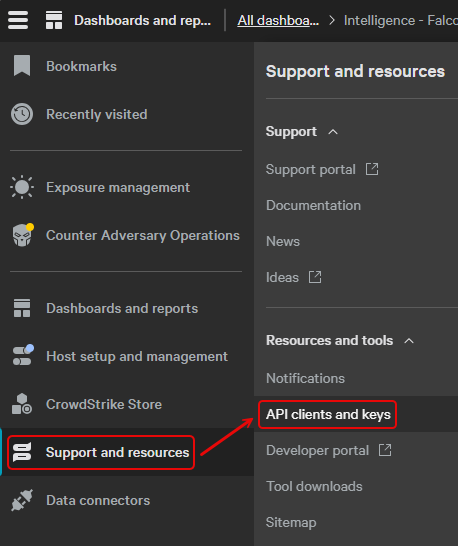Open Notifications under Resources and tools

pos(305,378)
